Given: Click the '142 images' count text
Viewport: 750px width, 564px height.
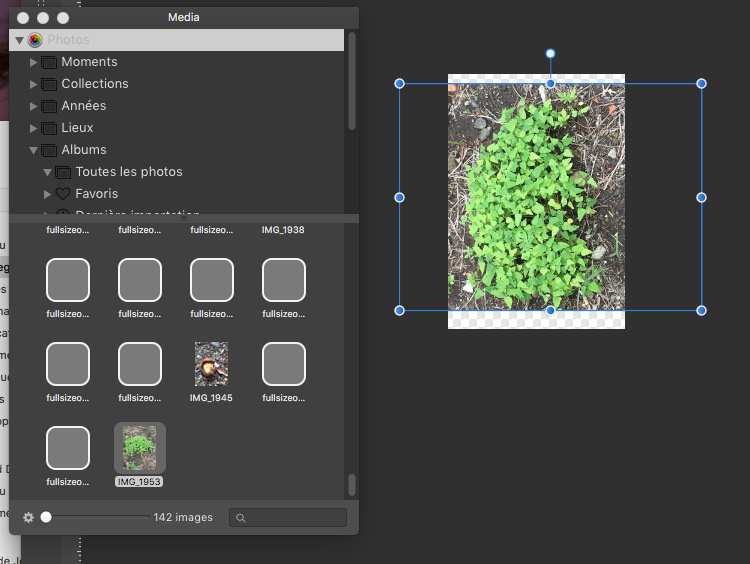Looking at the screenshot, I should tap(183, 517).
